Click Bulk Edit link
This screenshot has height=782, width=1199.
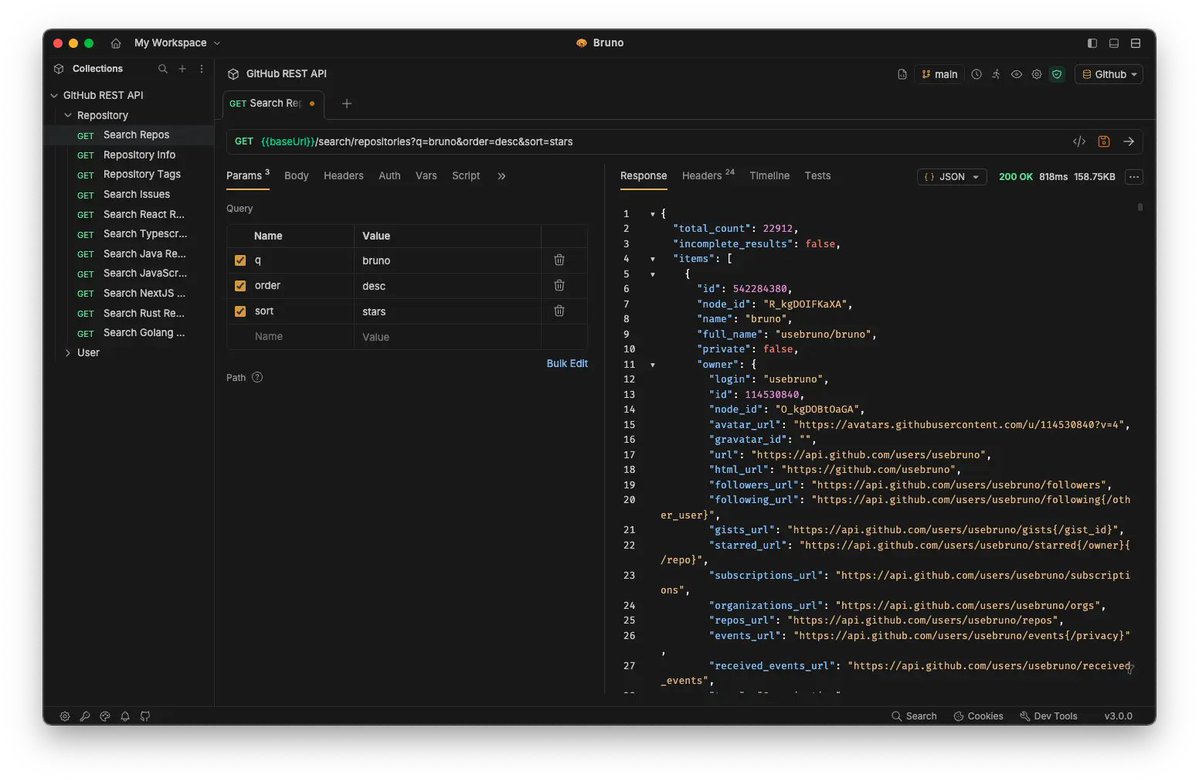coord(567,364)
